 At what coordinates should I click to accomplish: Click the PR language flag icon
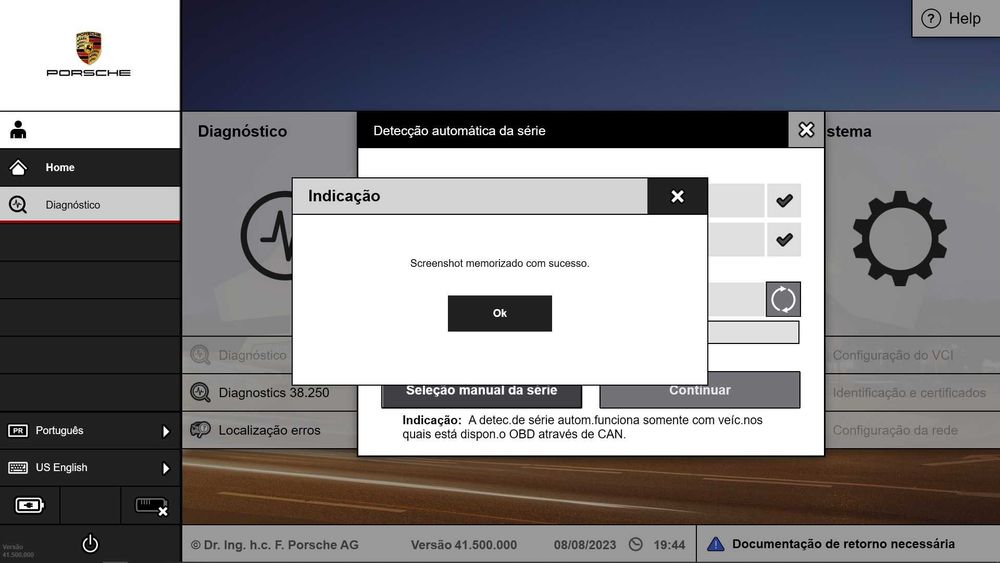[x=18, y=430]
